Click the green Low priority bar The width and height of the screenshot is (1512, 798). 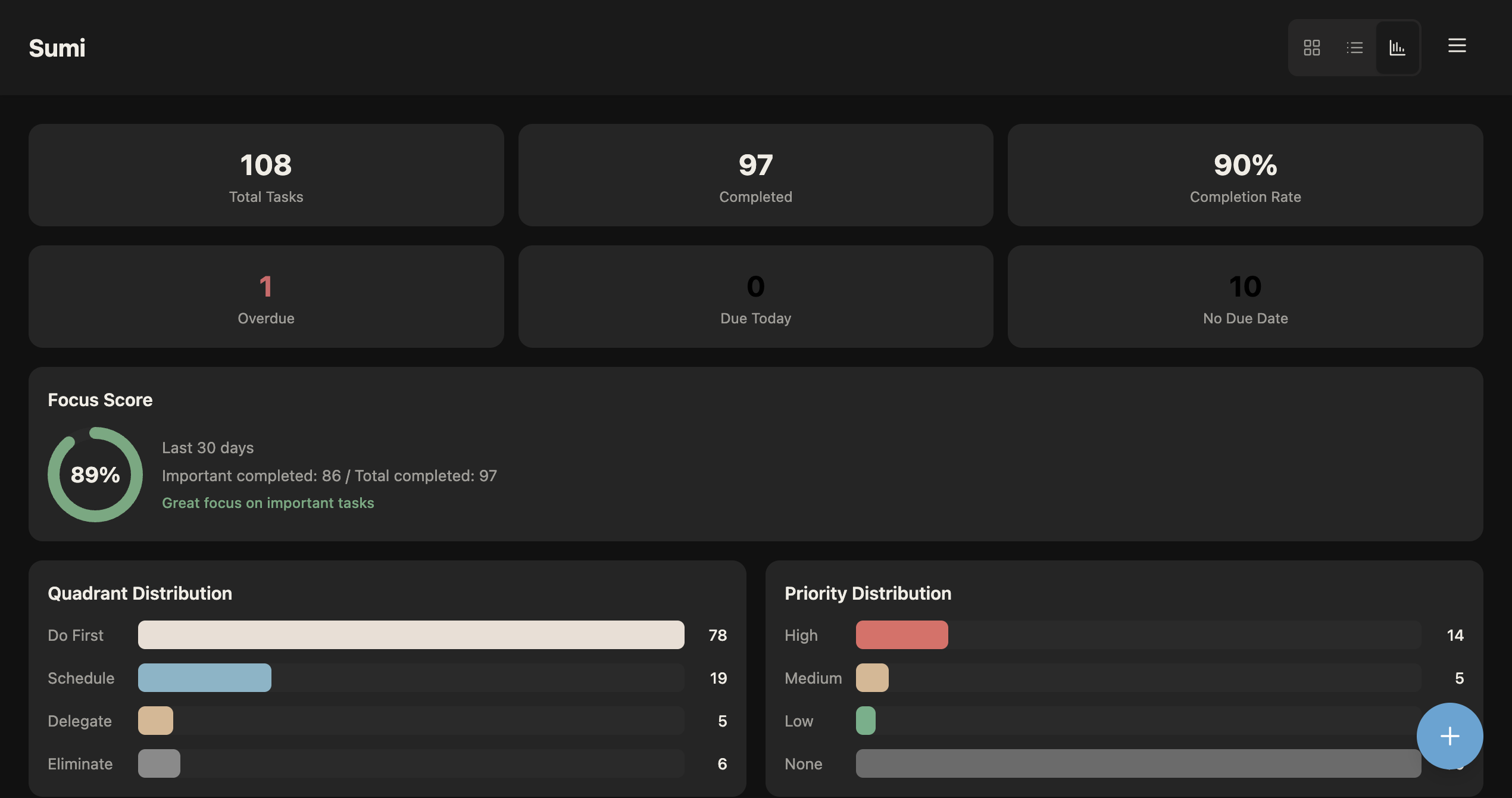[865, 721]
